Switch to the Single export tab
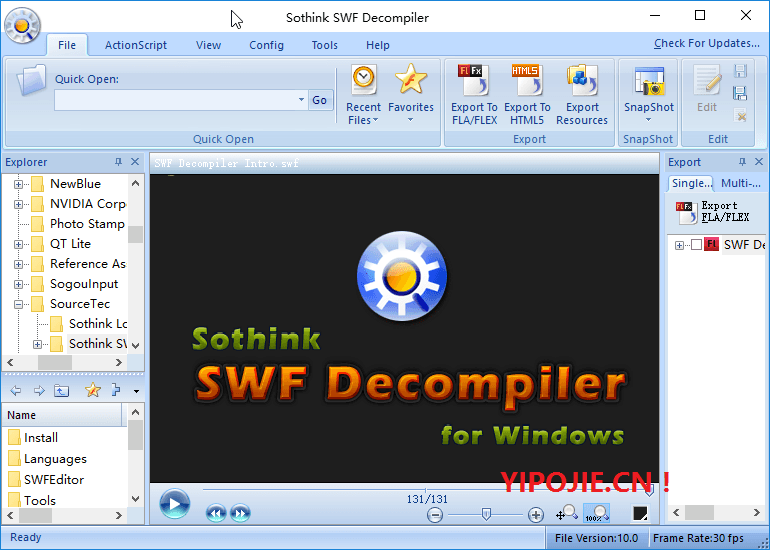770x550 pixels. pos(691,183)
